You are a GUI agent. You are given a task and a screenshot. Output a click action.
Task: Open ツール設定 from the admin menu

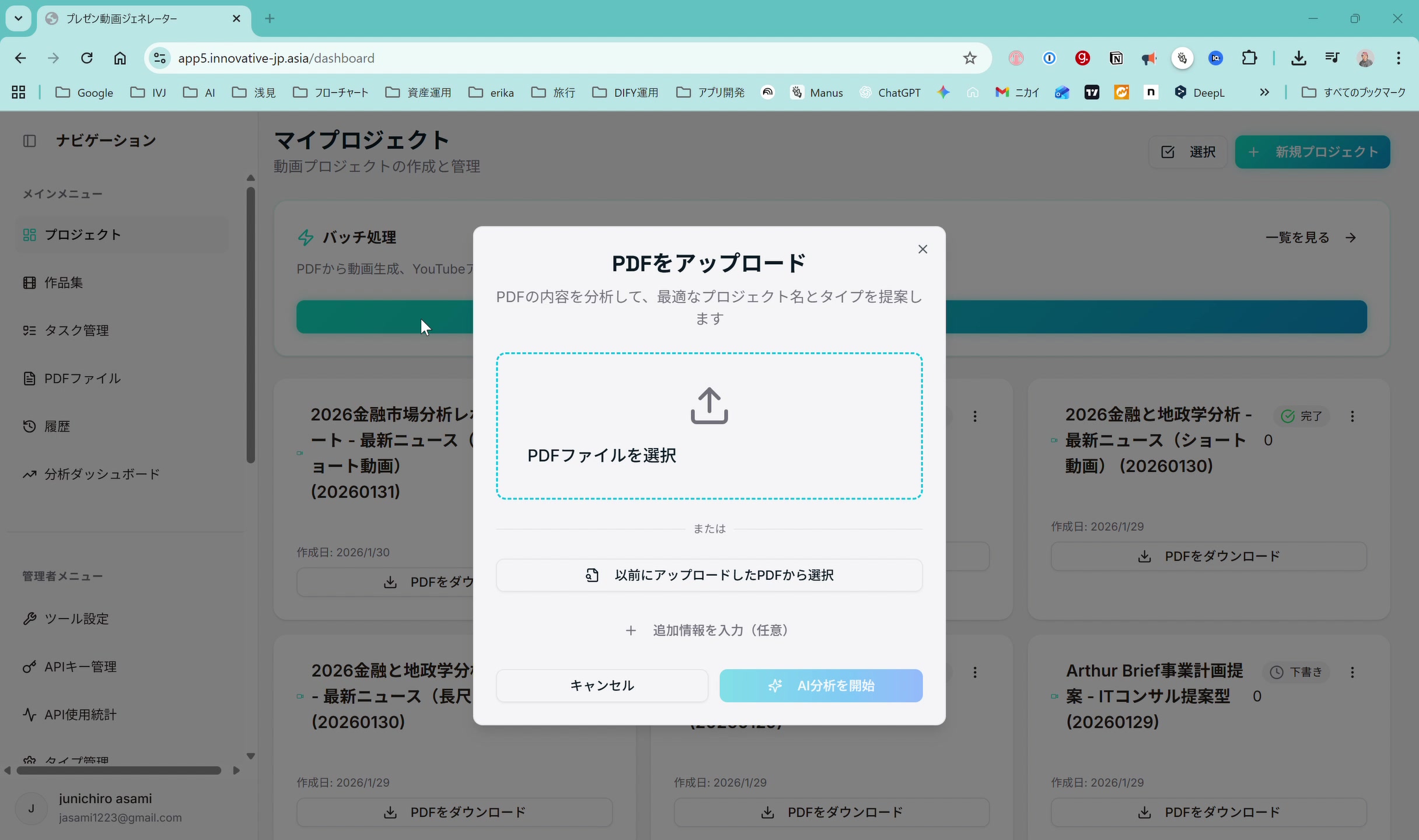(x=76, y=619)
